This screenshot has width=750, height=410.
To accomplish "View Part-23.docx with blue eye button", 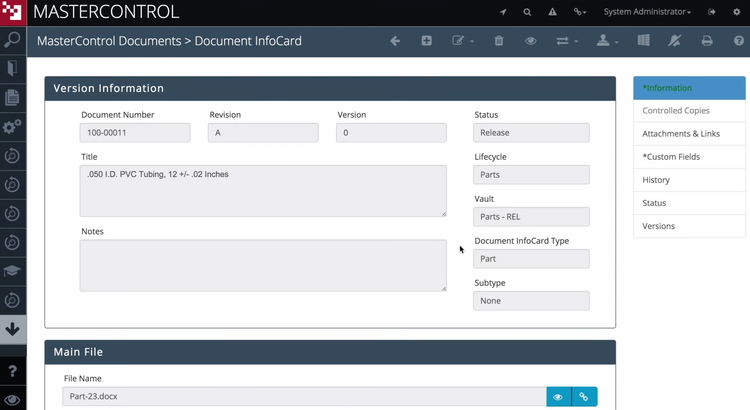I will pyautogui.click(x=558, y=397).
